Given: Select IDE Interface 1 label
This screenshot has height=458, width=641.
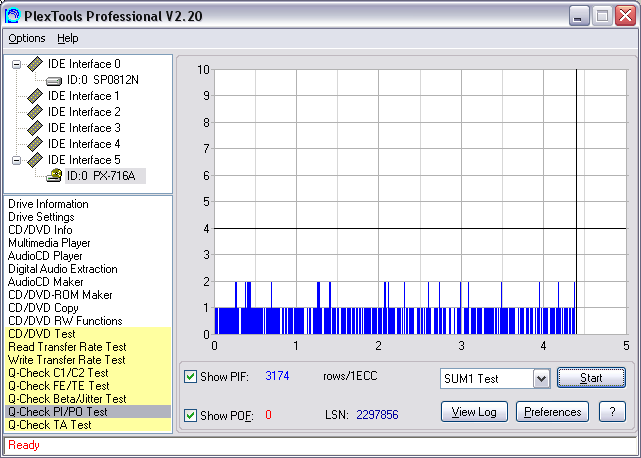Looking at the screenshot, I should 84,96.
